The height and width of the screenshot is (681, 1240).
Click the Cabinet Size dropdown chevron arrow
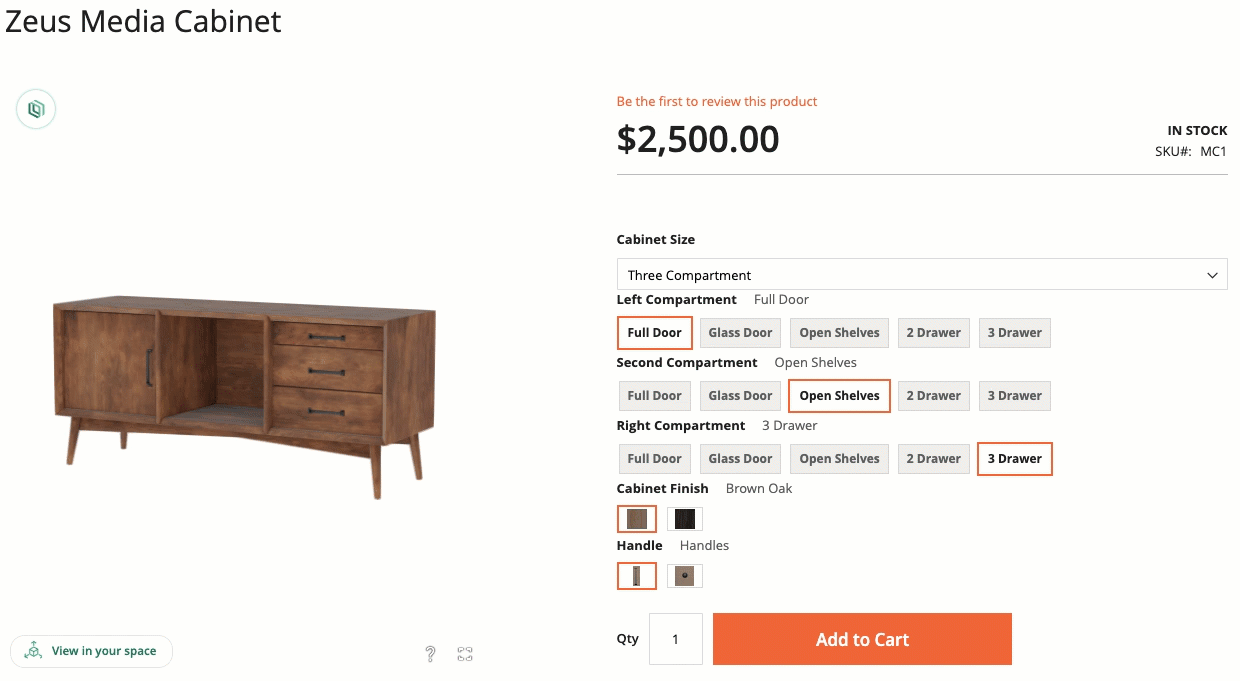point(1213,275)
